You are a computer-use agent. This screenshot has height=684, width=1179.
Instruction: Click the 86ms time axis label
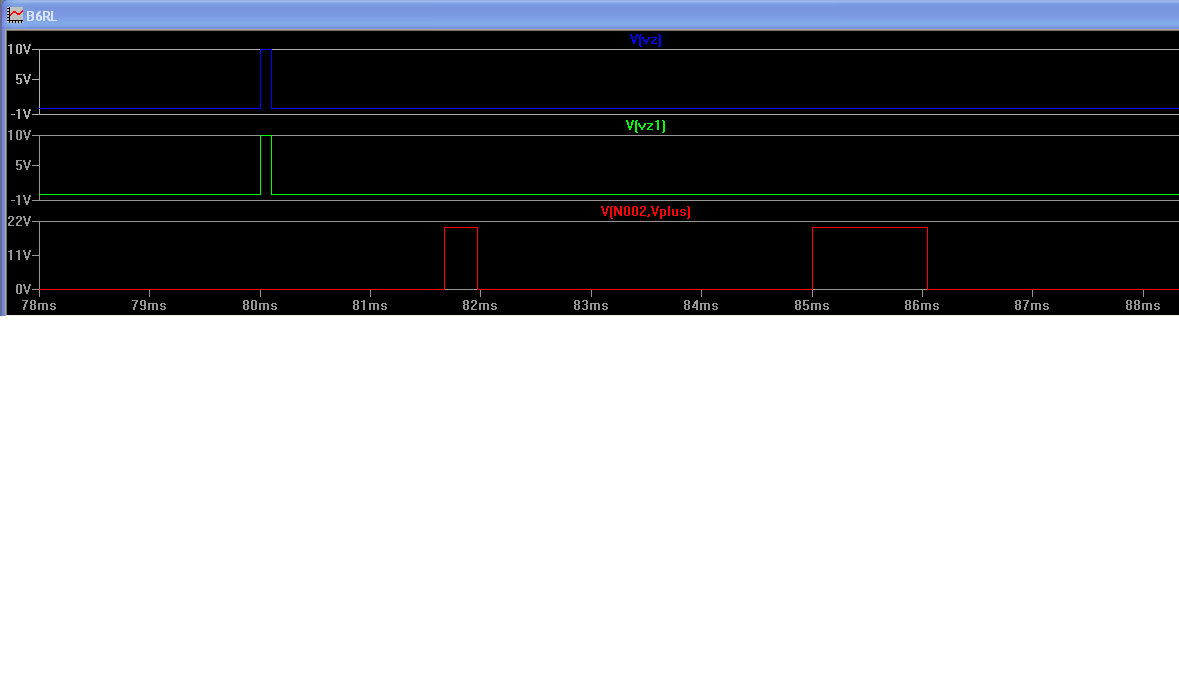922,305
